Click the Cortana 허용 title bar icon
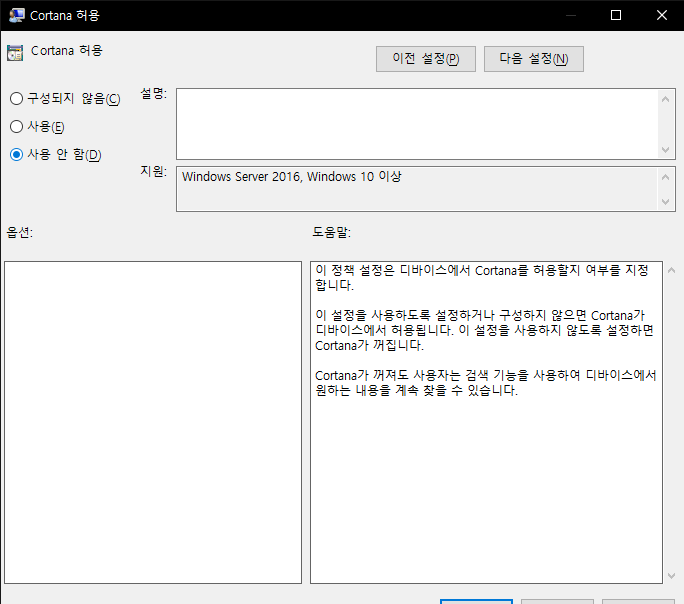Viewport: 684px width, 604px height. point(17,15)
